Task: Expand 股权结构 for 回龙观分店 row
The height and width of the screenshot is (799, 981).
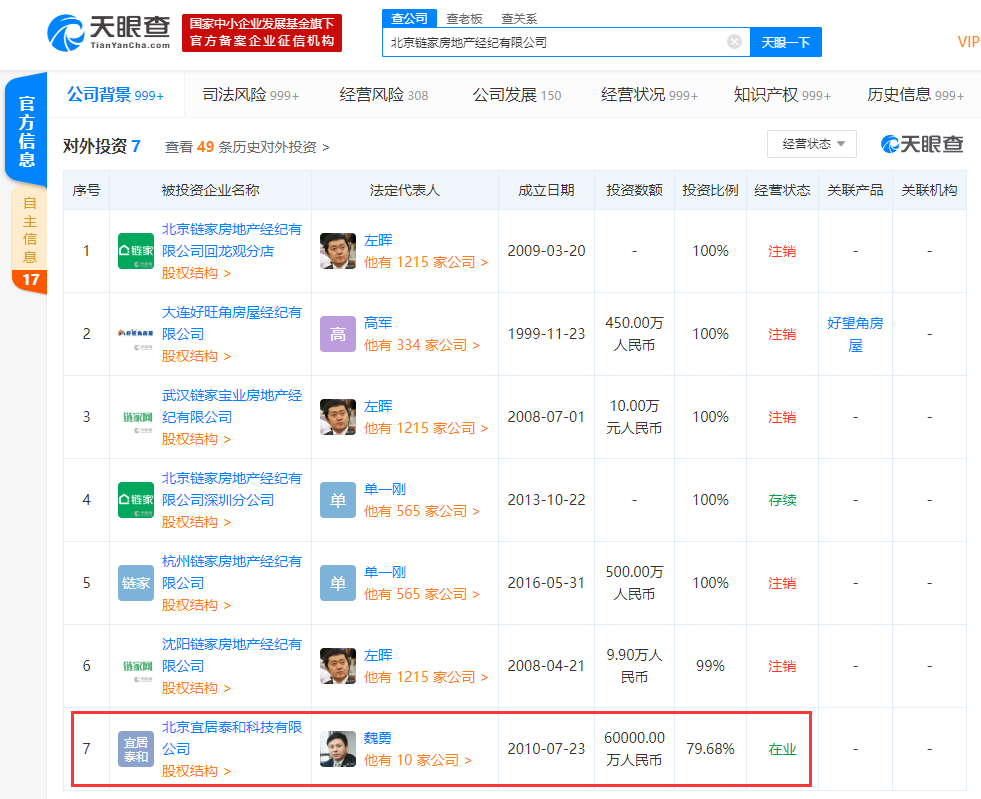Action: (196, 273)
